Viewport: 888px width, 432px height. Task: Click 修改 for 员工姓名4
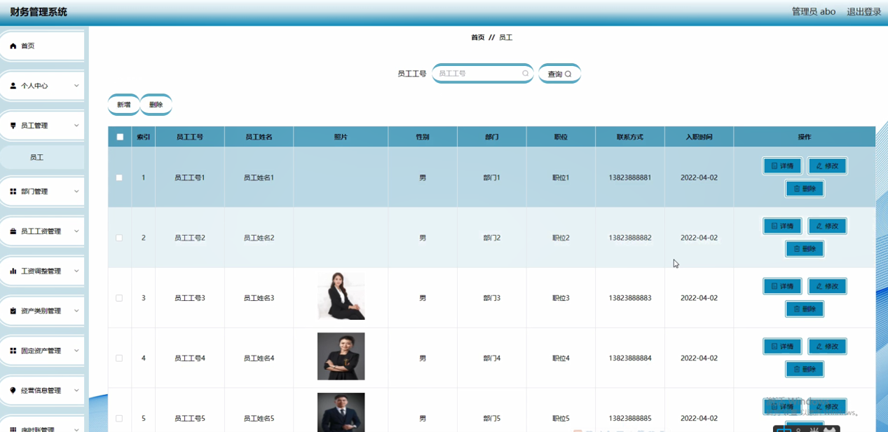(827, 347)
